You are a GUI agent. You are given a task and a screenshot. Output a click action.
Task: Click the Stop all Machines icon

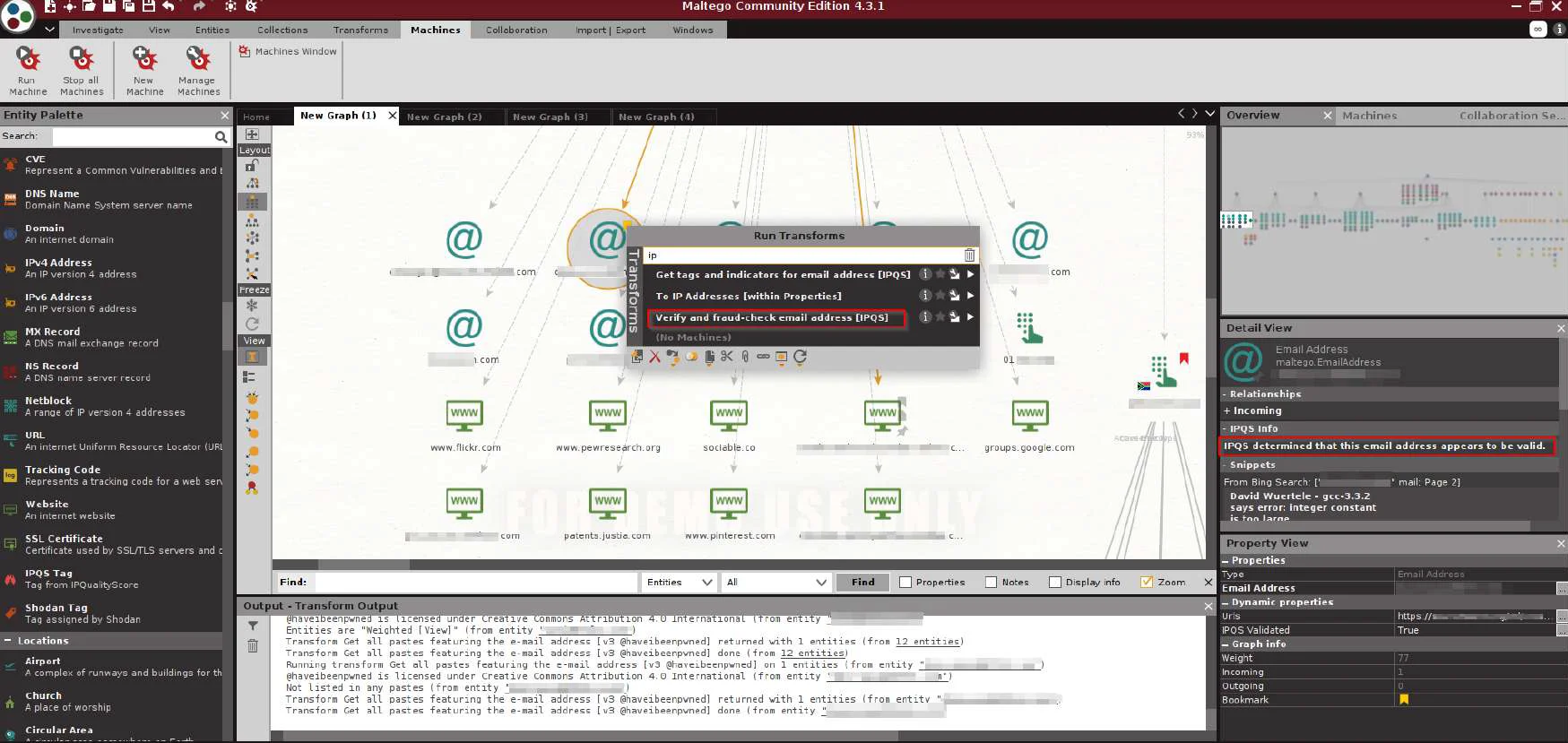pos(82,59)
